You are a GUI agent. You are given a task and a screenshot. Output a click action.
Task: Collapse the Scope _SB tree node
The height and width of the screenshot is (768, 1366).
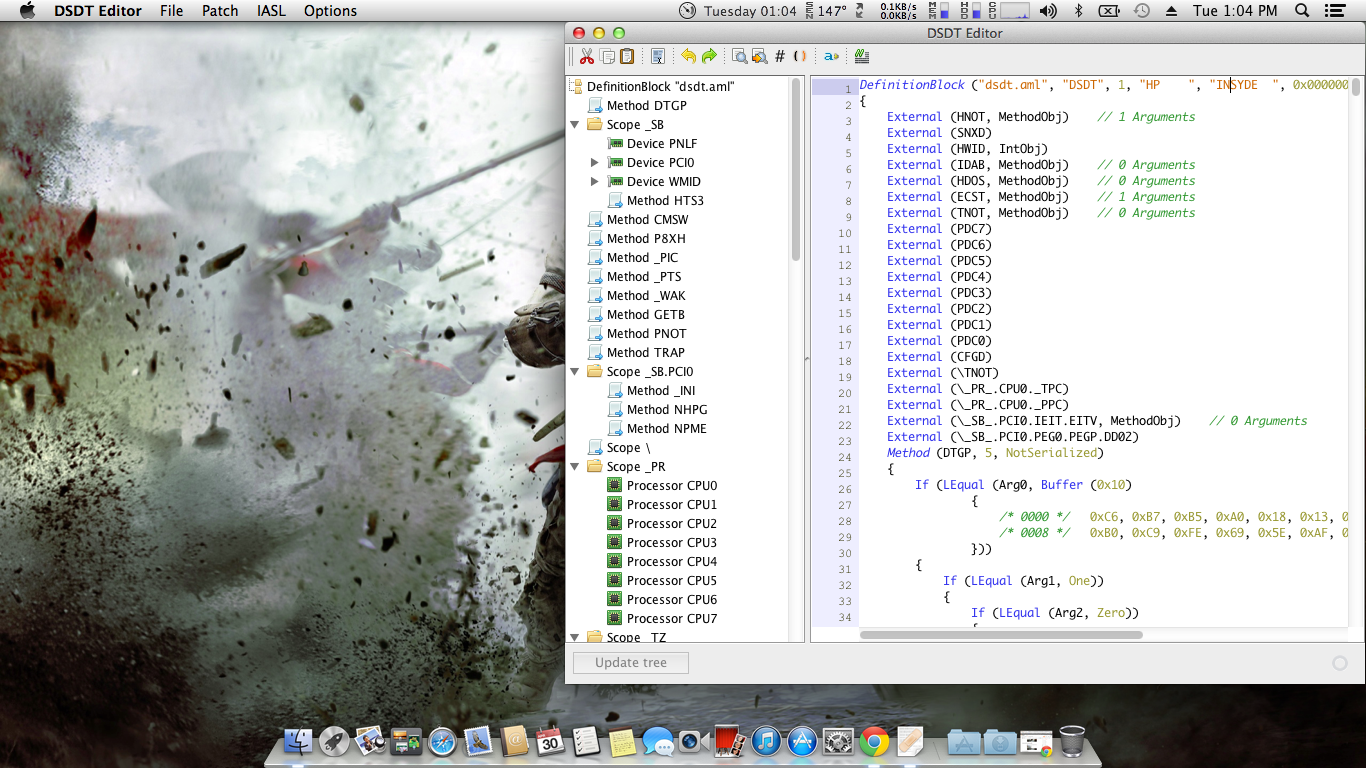coord(575,125)
